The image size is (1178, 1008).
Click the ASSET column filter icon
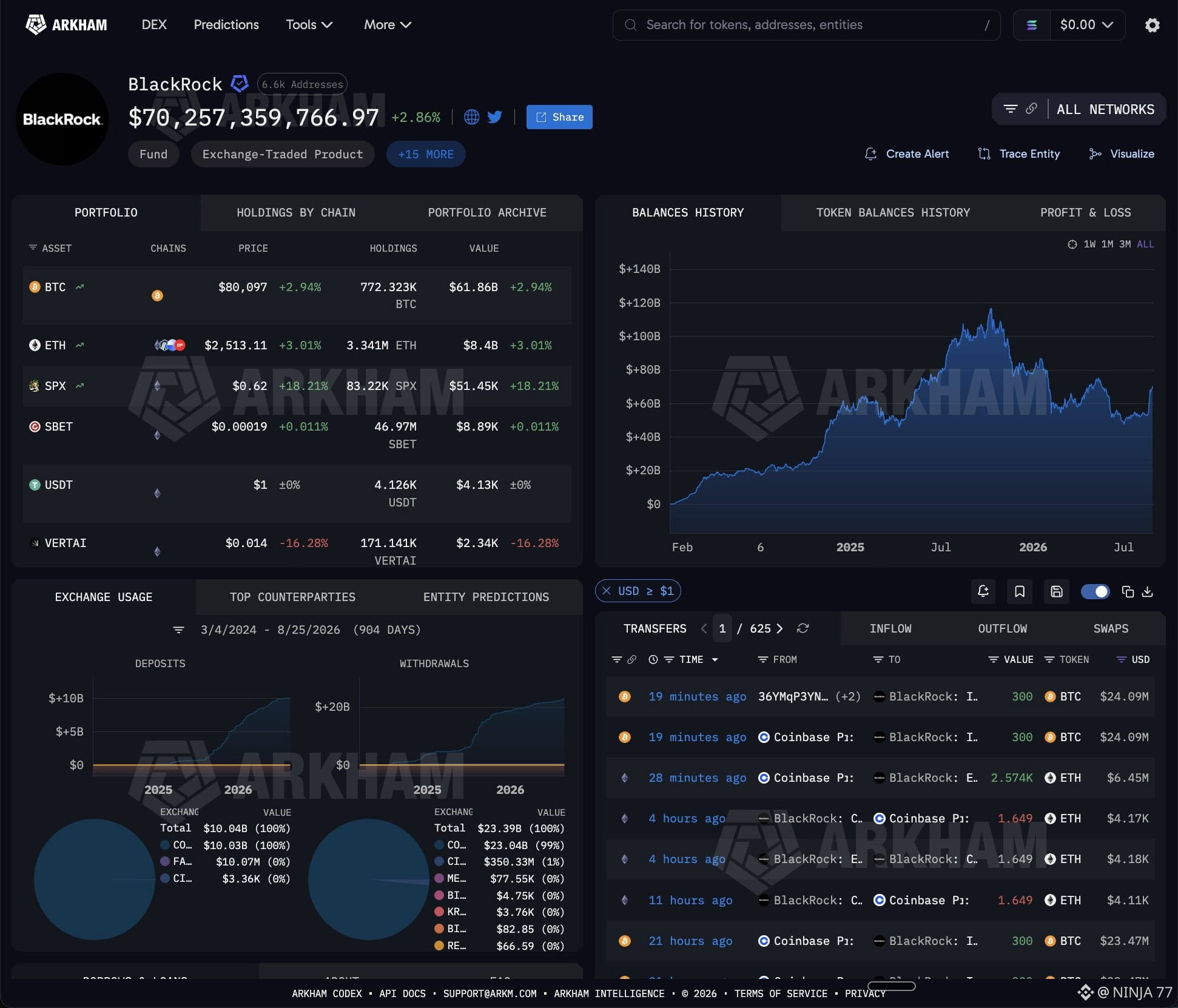point(33,247)
